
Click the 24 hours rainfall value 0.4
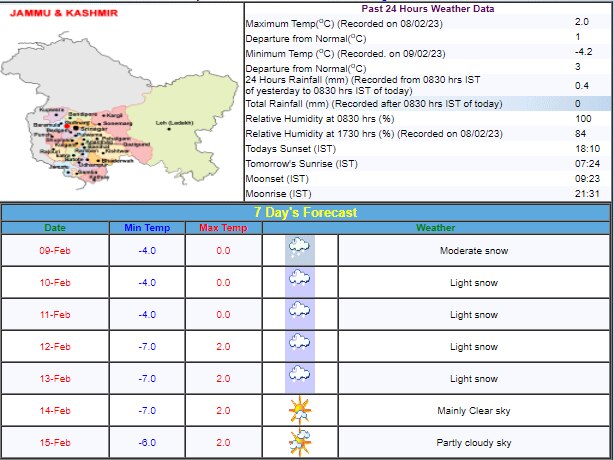(x=582, y=85)
